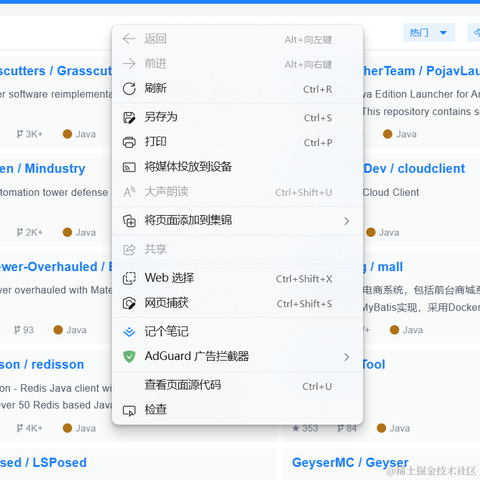
Task: Click the inspect icon beside 检查
Action: click(x=129, y=410)
